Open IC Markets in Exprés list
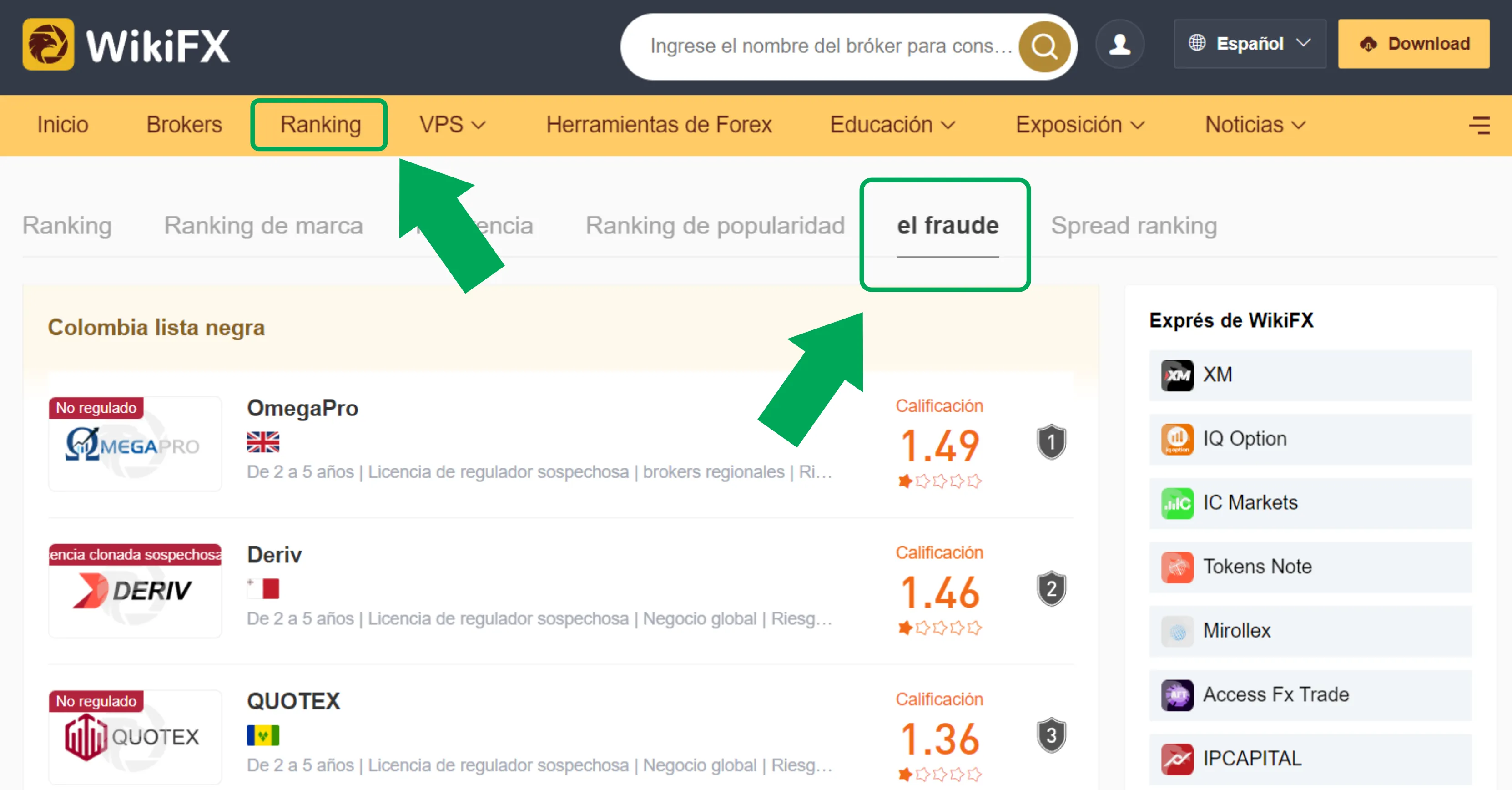The width and height of the screenshot is (1512, 790). [x=1310, y=503]
